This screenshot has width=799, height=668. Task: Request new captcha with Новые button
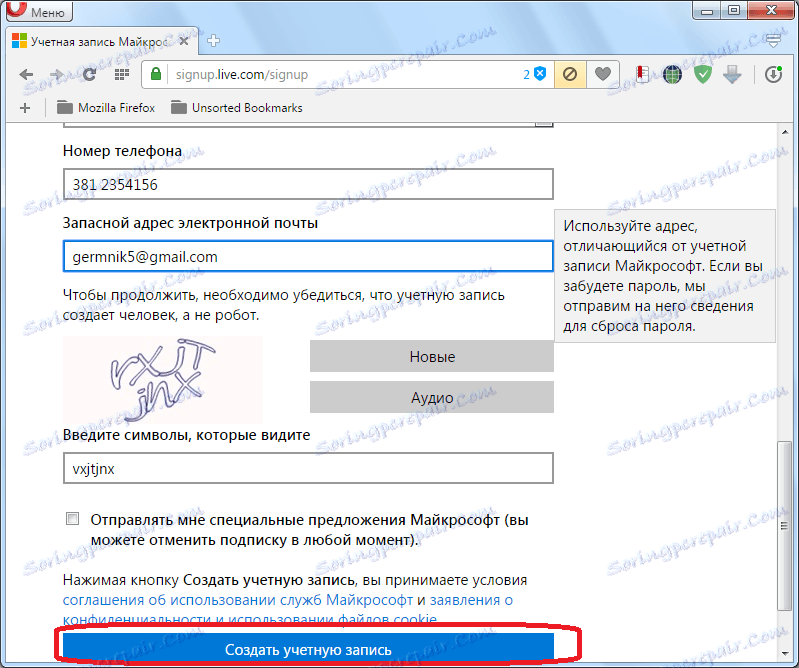(x=432, y=357)
